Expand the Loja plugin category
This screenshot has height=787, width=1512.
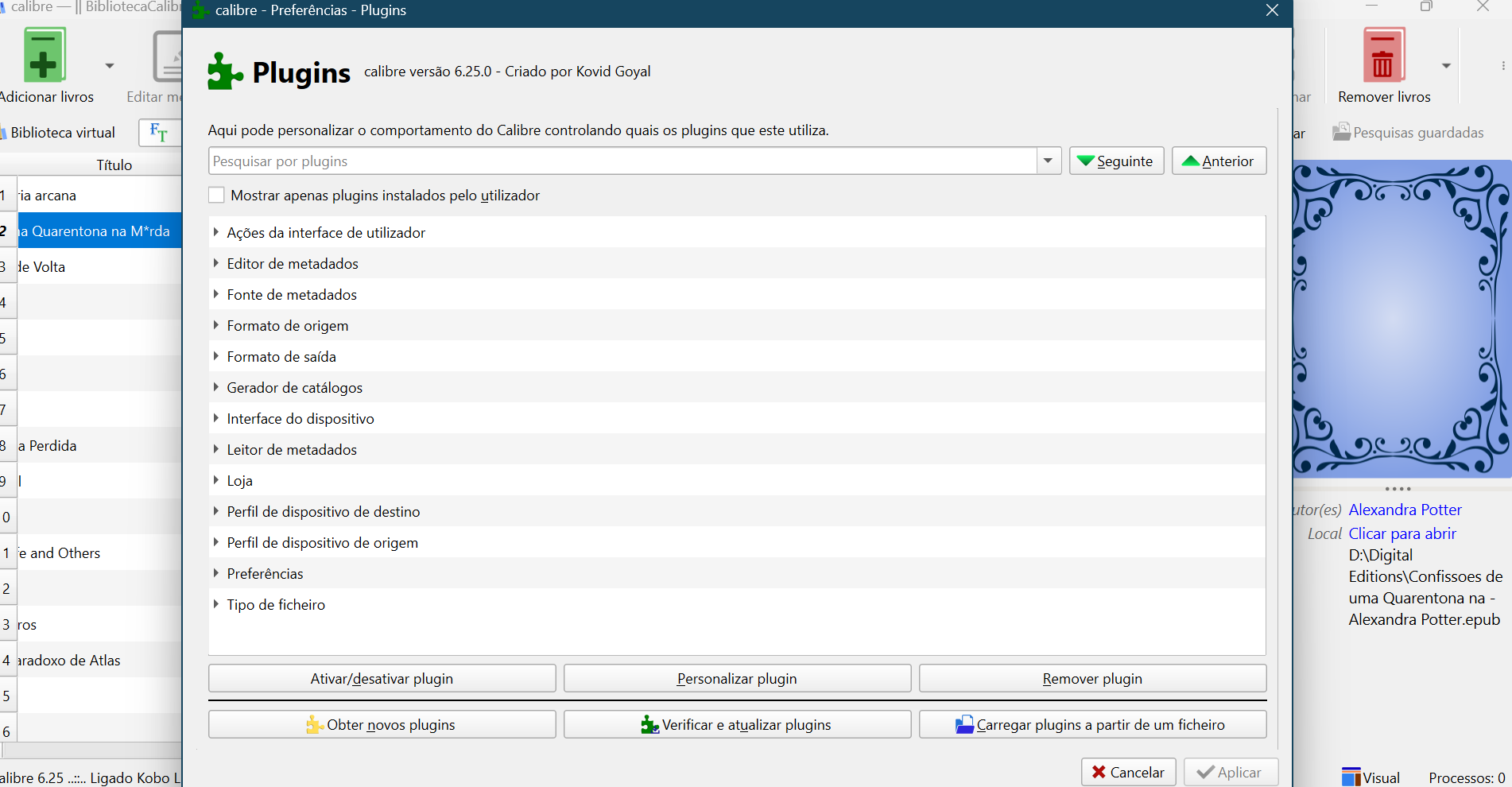(x=216, y=480)
